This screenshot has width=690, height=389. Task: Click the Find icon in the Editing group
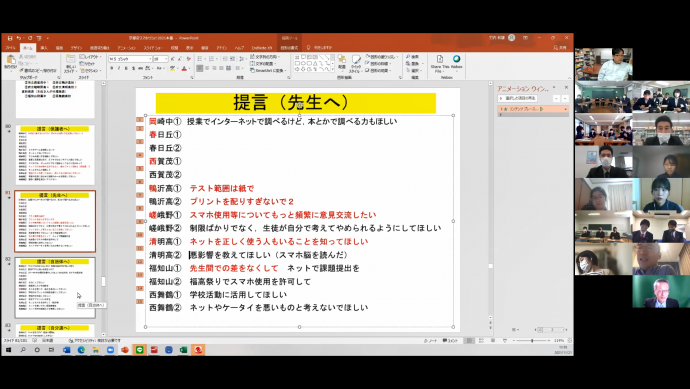(x=412, y=57)
